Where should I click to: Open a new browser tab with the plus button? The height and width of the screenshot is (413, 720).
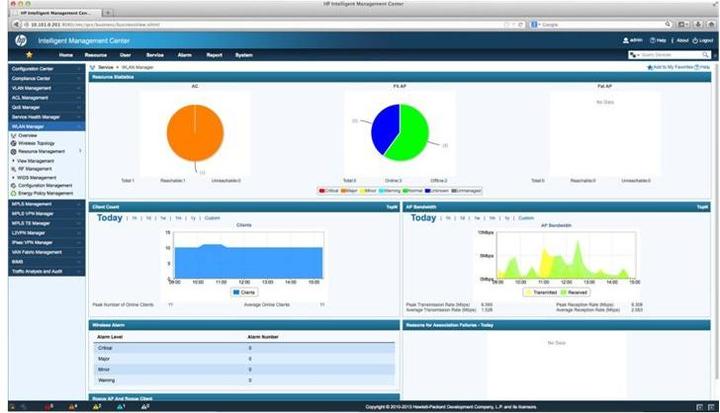108,13
